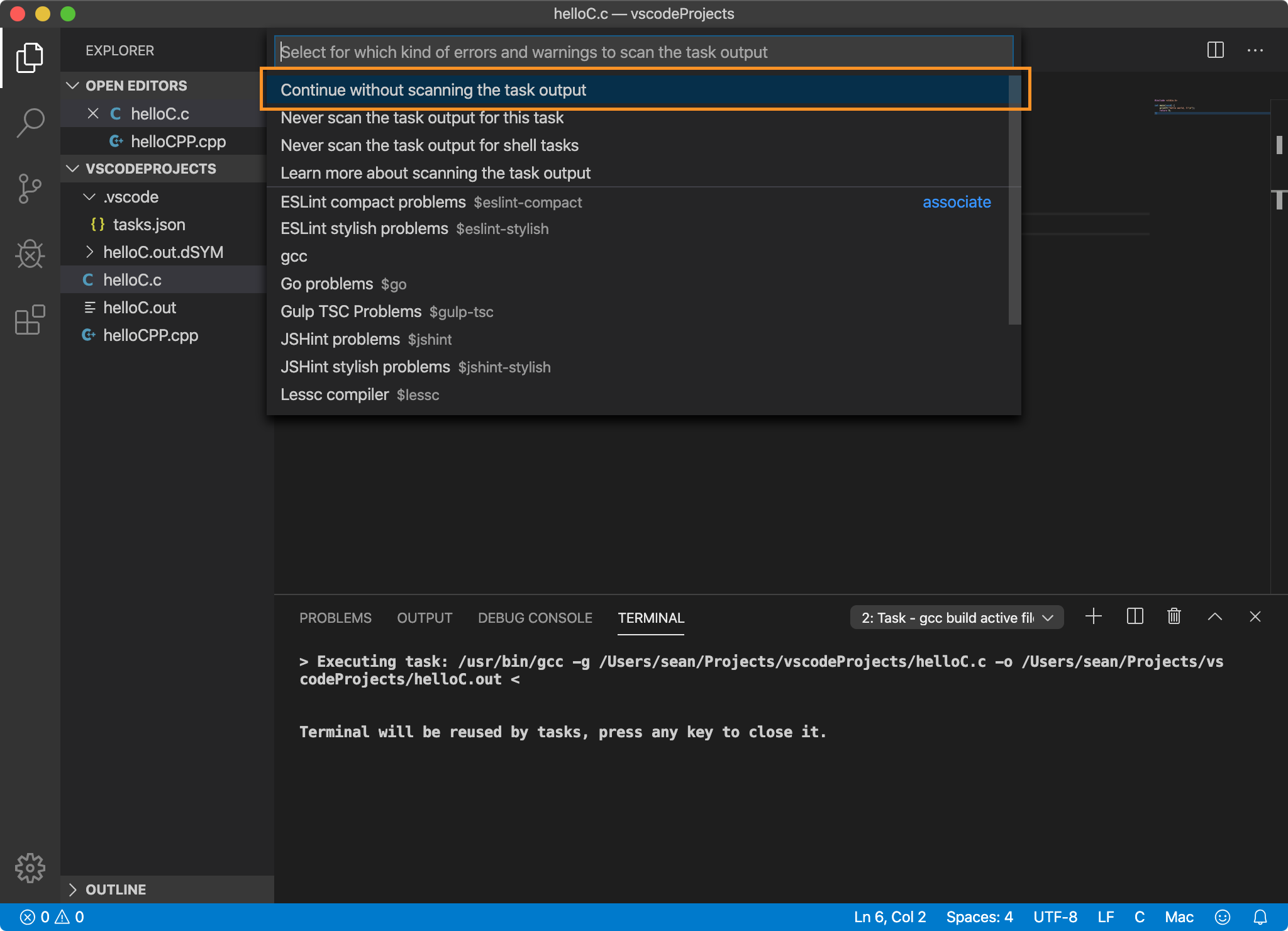
Task: Switch to the PROBLEMS tab
Action: click(x=335, y=618)
